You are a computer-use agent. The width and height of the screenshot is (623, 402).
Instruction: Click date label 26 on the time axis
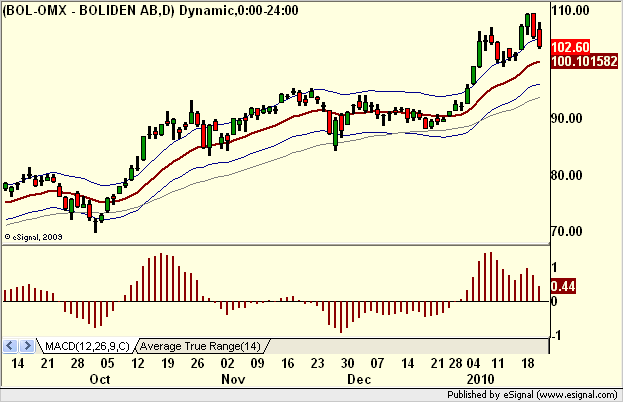[x=197, y=363]
